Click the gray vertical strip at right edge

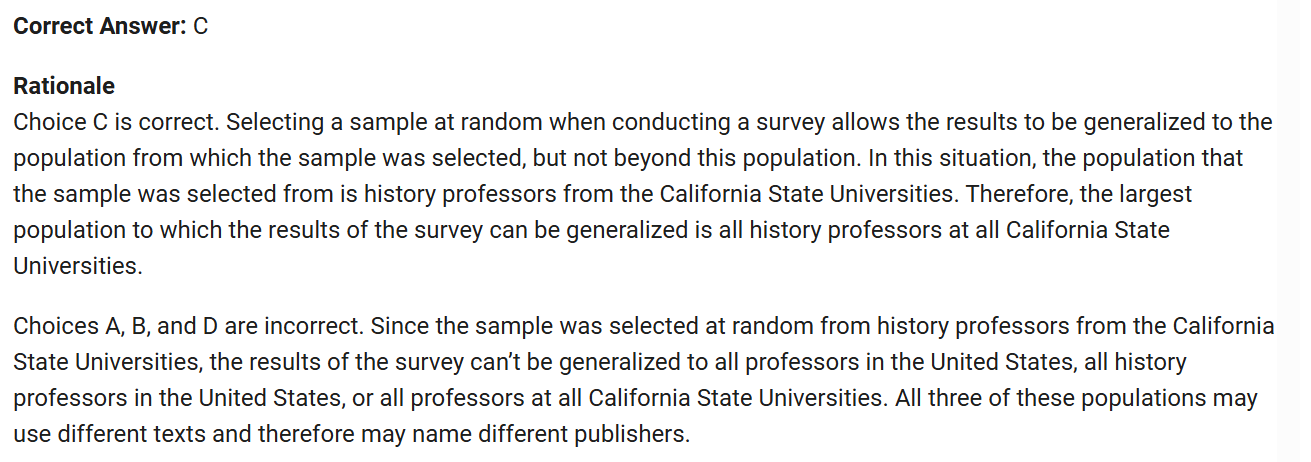[x=1293, y=231]
